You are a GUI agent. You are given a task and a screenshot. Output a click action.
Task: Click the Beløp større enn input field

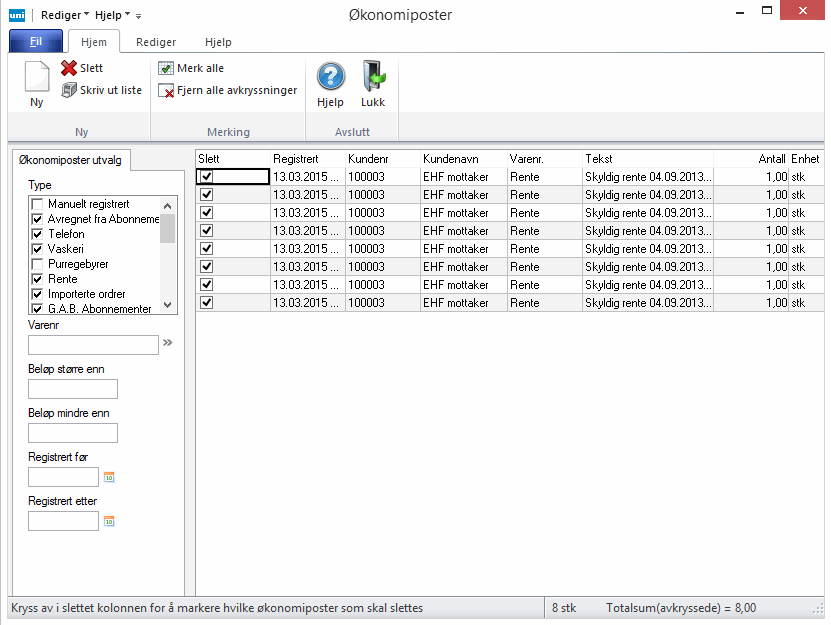tap(73, 389)
